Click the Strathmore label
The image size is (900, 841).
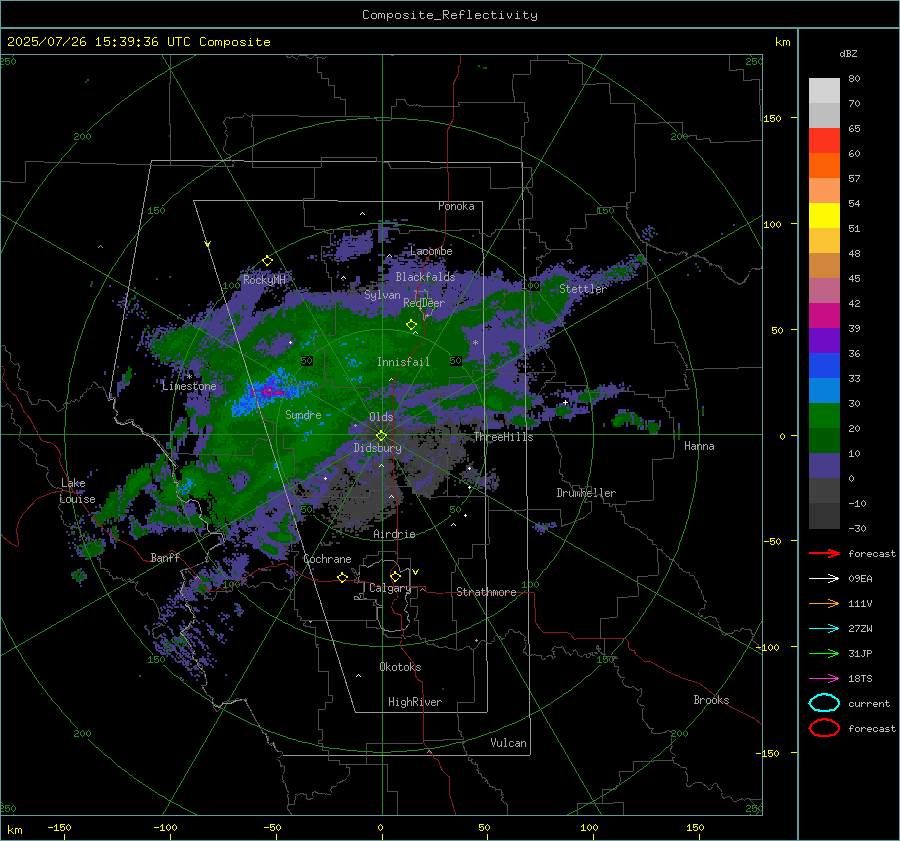(486, 592)
